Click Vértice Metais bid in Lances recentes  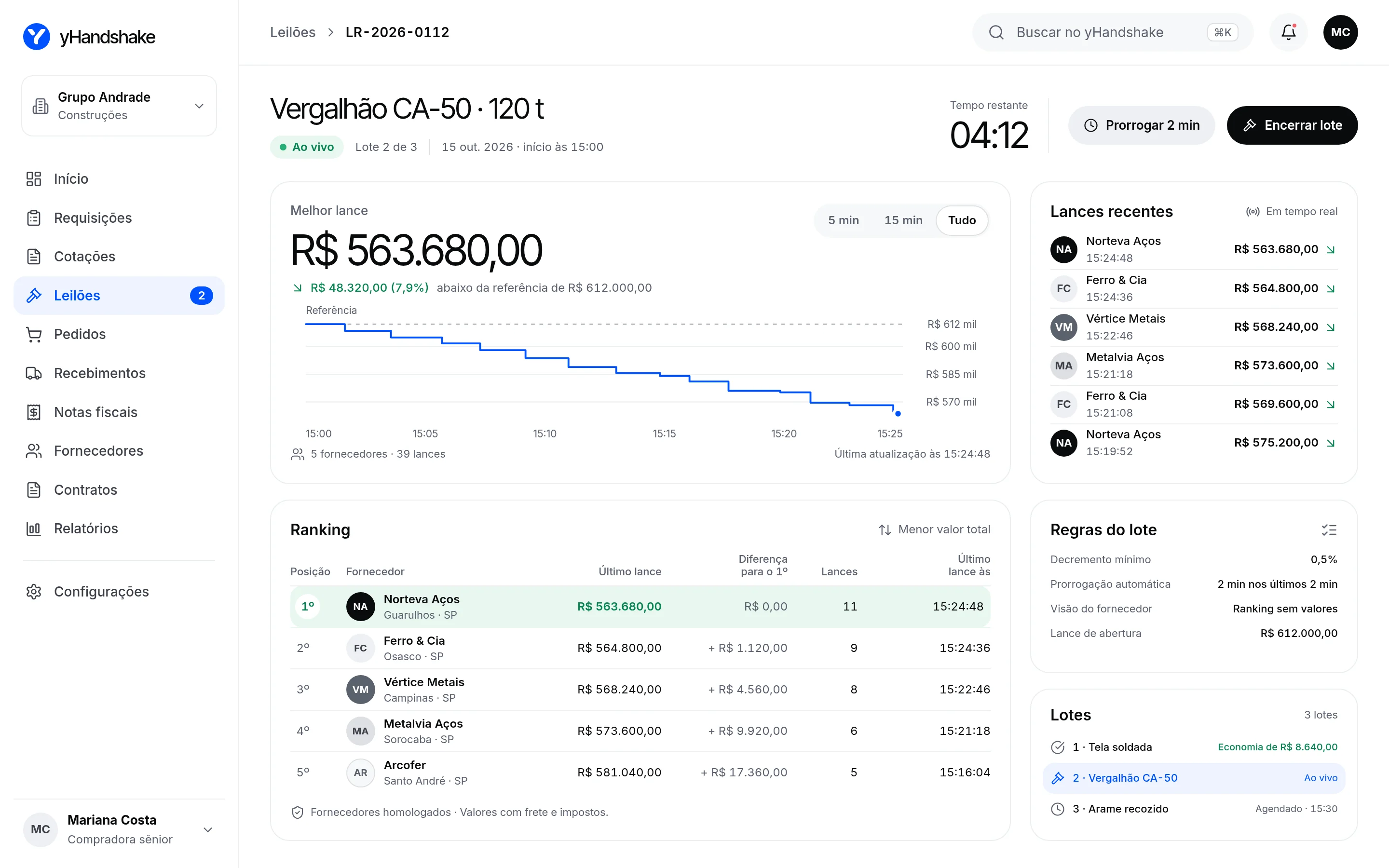click(x=1194, y=326)
